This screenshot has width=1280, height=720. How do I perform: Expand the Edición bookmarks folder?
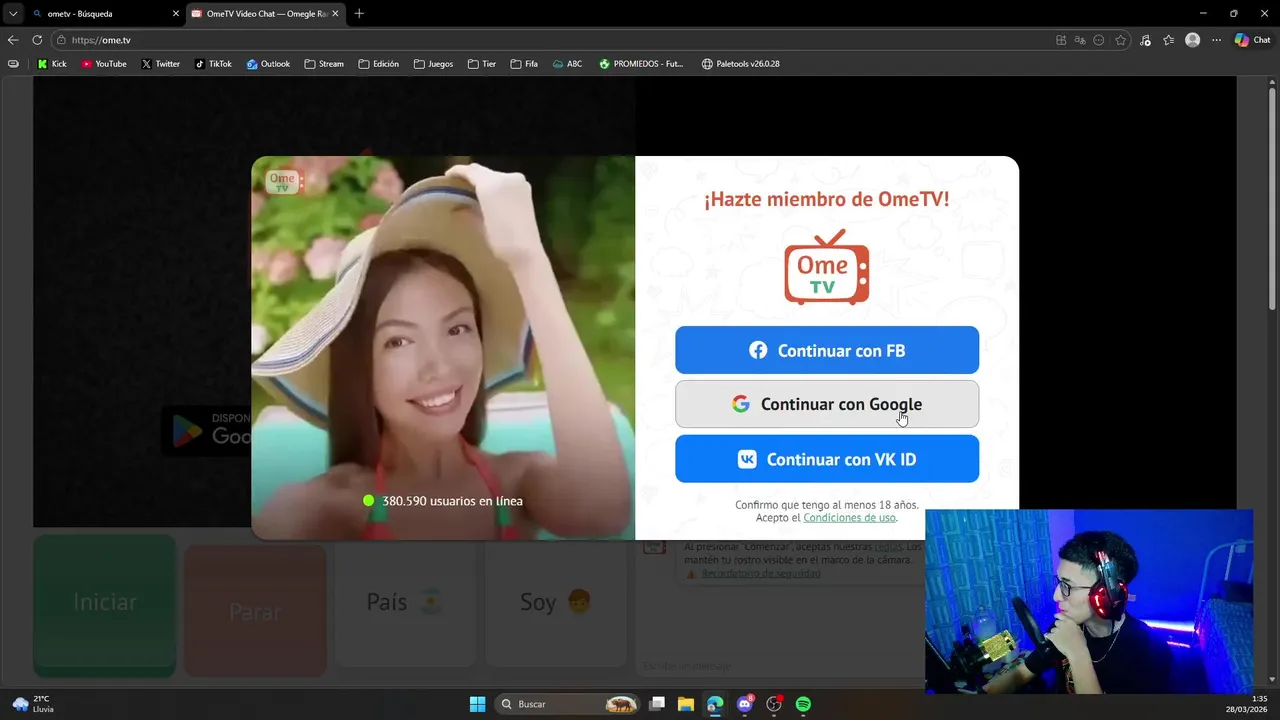(378, 64)
